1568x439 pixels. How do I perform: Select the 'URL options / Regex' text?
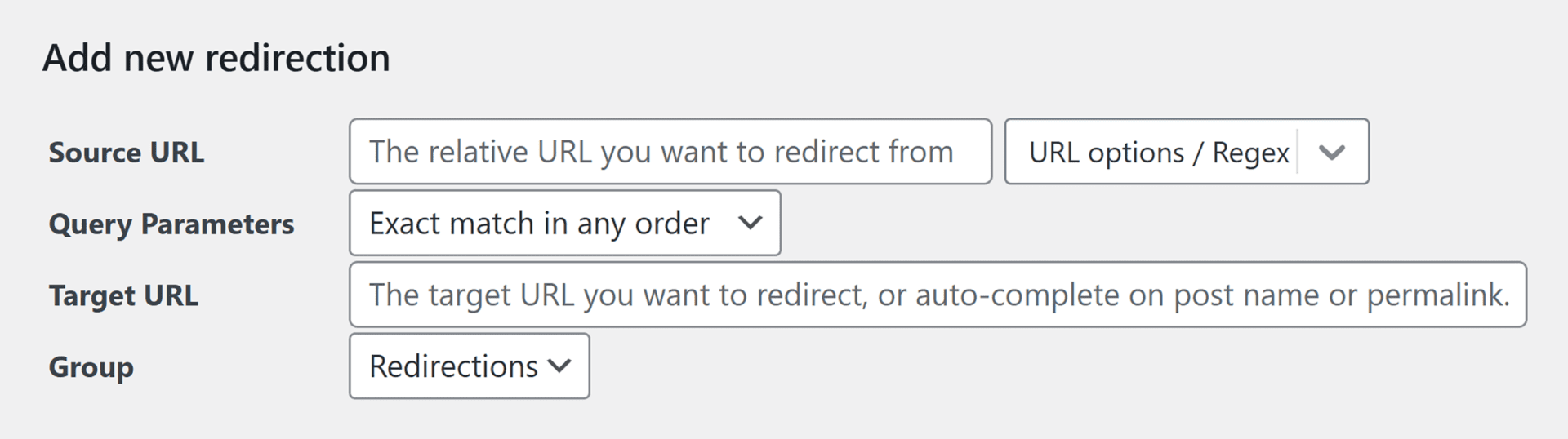pyautogui.click(x=1158, y=153)
